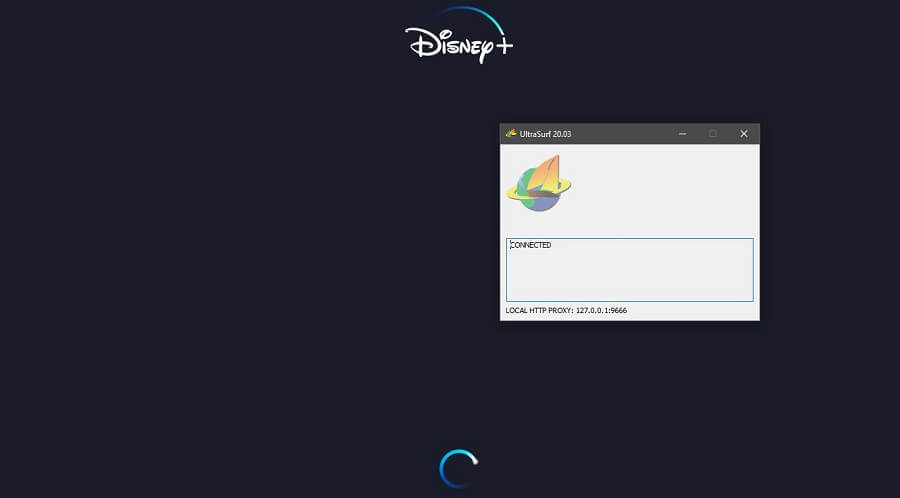
Task: Click inside the CONNECTED status text box
Action: click(x=630, y=270)
